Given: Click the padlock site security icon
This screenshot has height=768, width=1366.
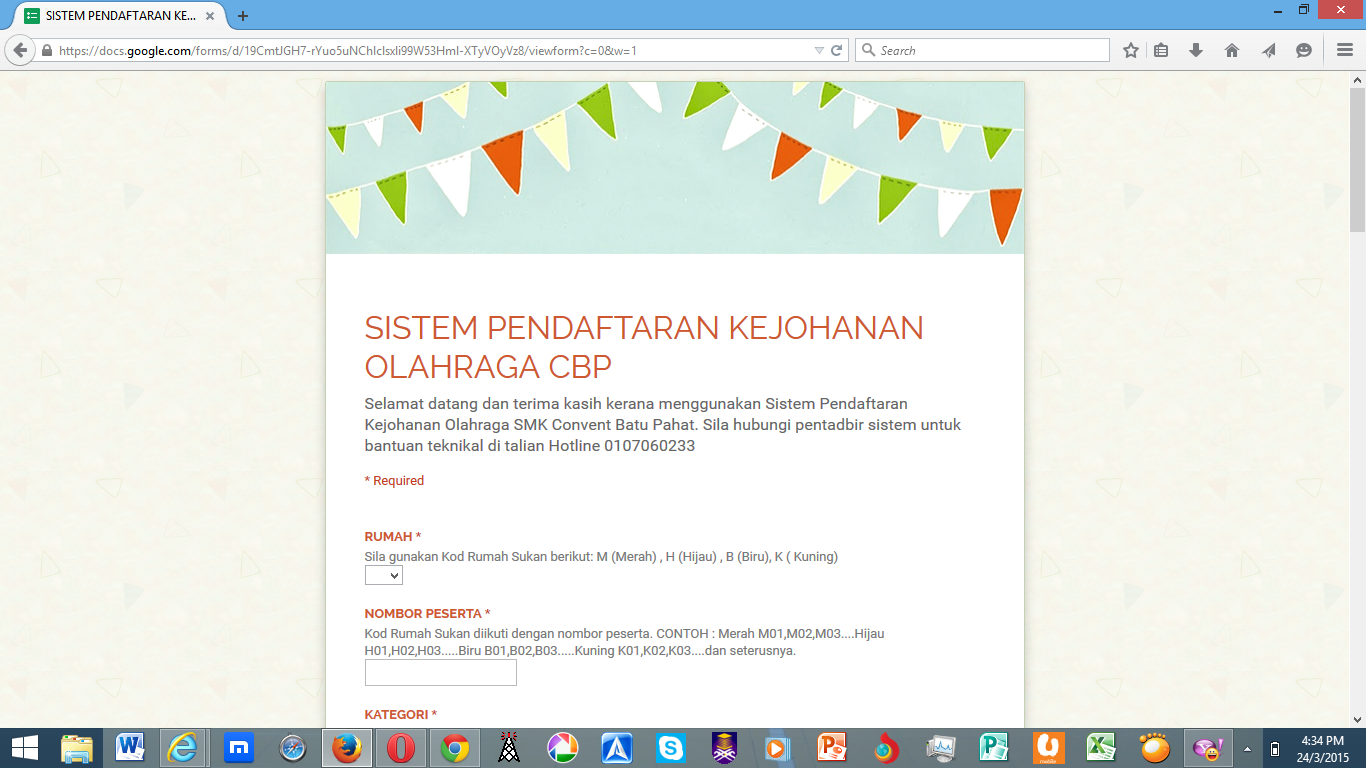Looking at the screenshot, I should click(46, 50).
